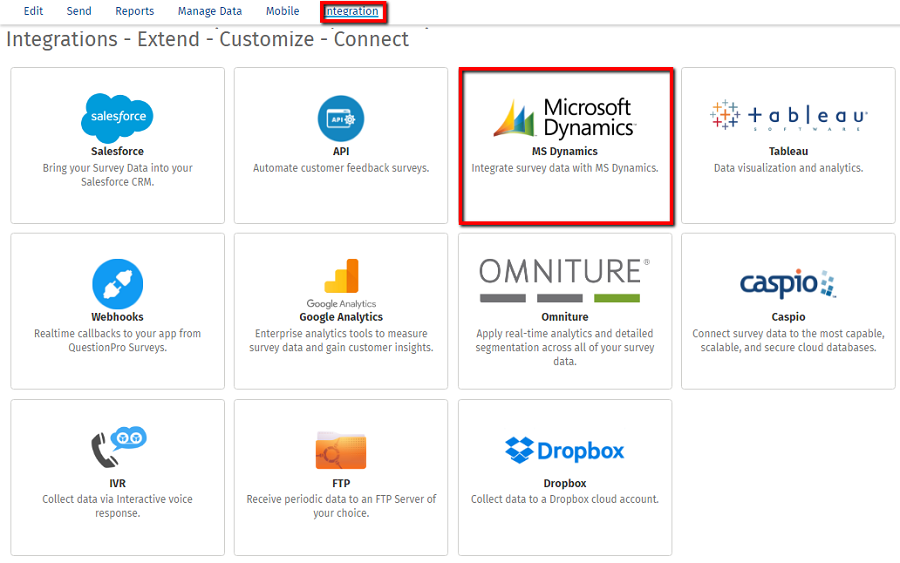This screenshot has width=900, height=563.
Task: Click 'Integrate survey data with MS Dynamics.'
Action: [565, 168]
